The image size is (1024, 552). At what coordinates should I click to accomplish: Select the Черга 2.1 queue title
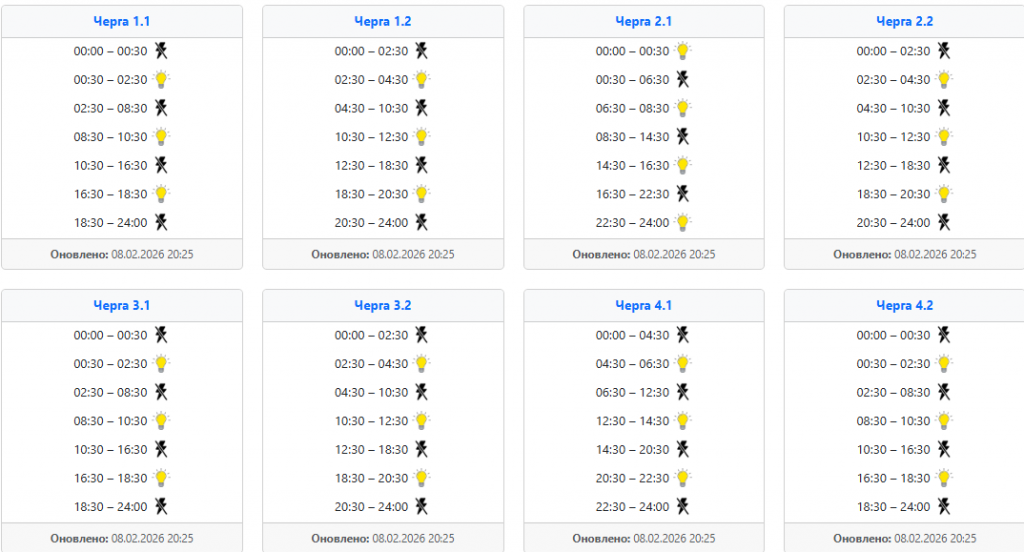(x=643, y=21)
